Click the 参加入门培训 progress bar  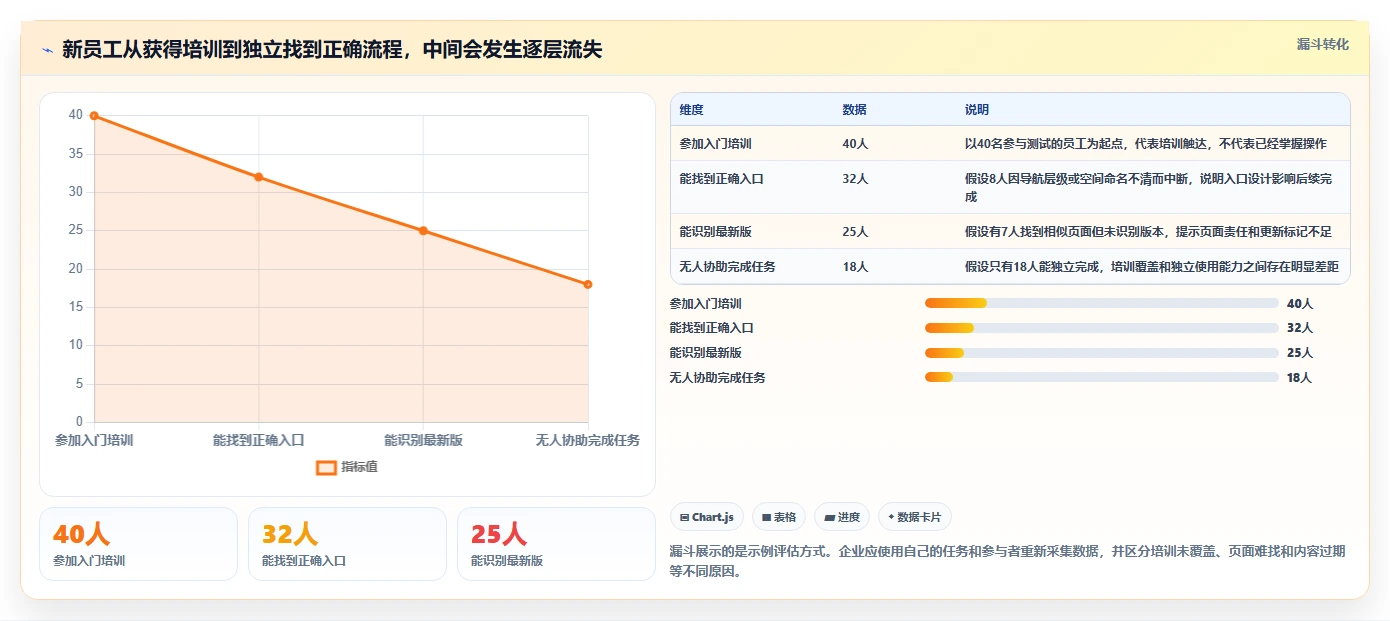[x=1102, y=303]
